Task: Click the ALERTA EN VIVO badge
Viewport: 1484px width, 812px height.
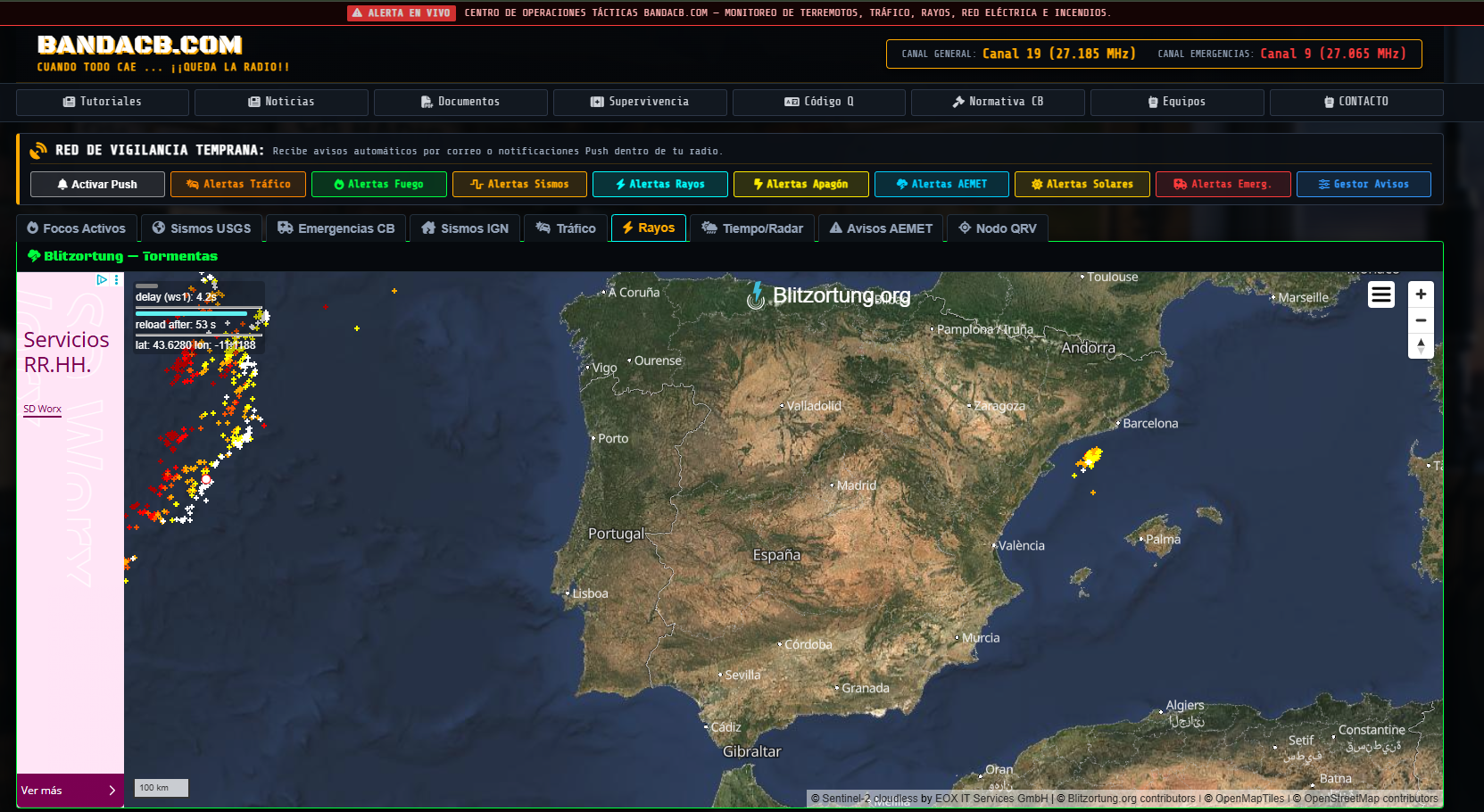Action: tap(402, 12)
